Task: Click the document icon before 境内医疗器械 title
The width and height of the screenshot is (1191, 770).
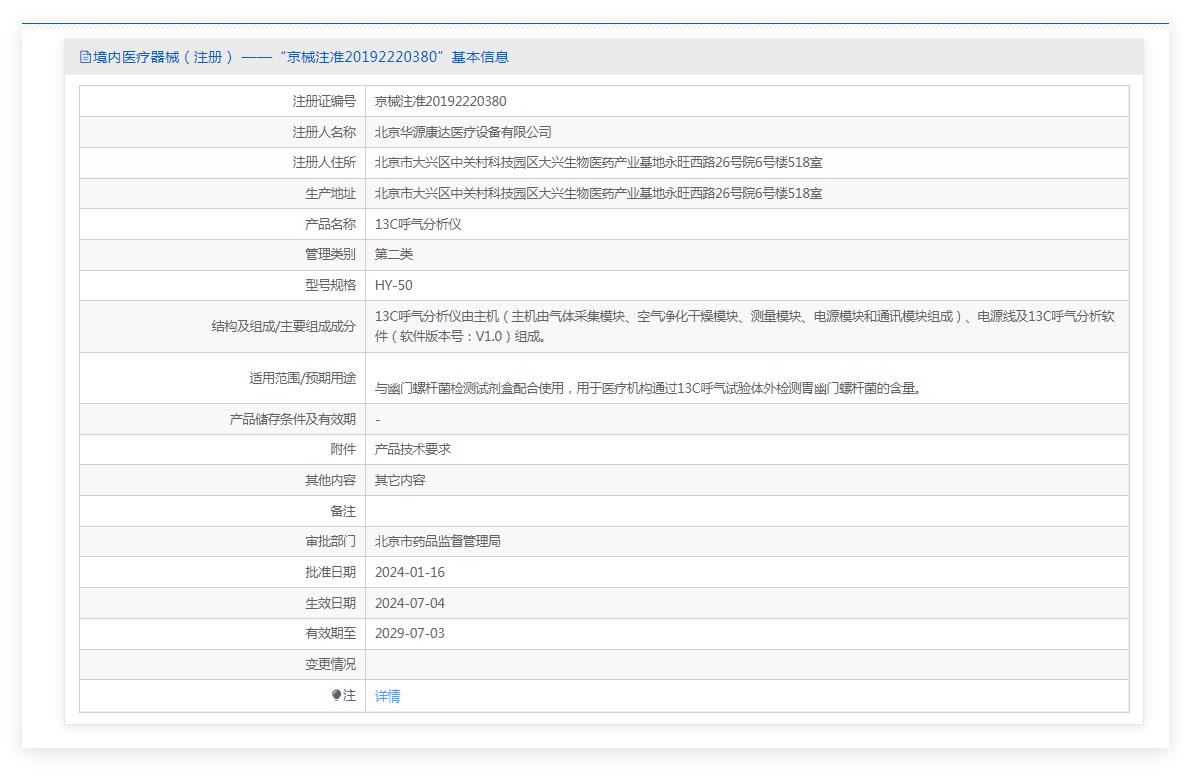Action: pyautogui.click(x=85, y=57)
